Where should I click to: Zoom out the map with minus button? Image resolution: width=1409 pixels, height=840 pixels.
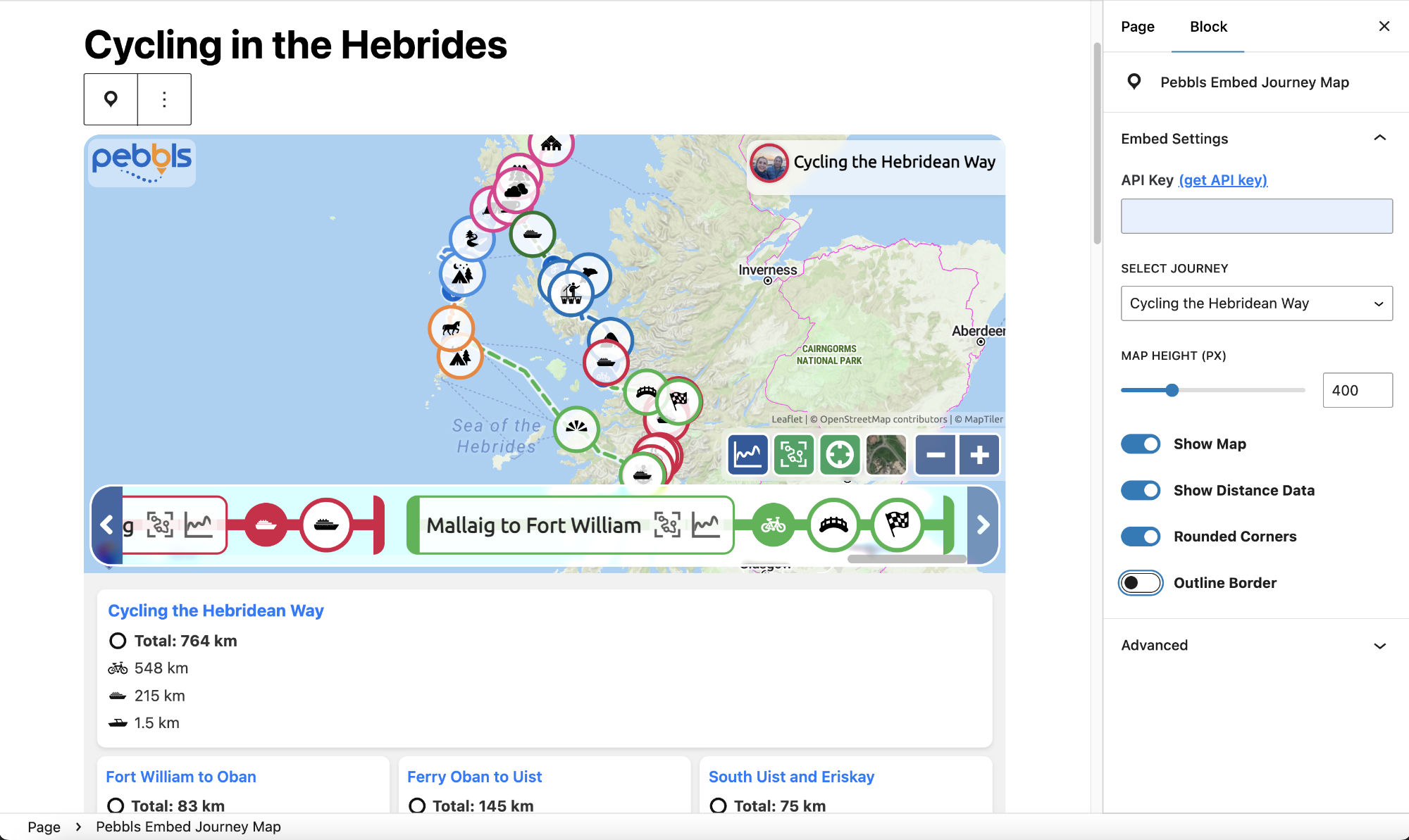pyautogui.click(x=936, y=455)
